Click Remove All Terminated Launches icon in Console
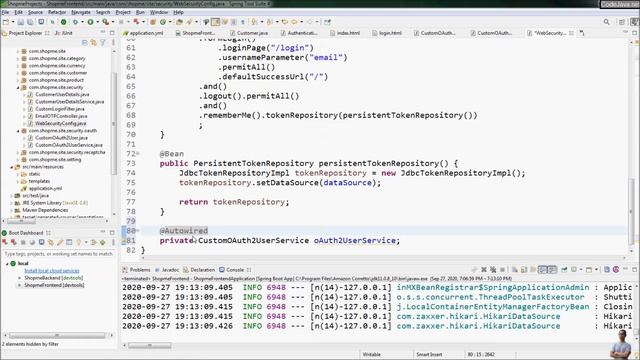This screenshot has width=640, height=360. click(493, 270)
